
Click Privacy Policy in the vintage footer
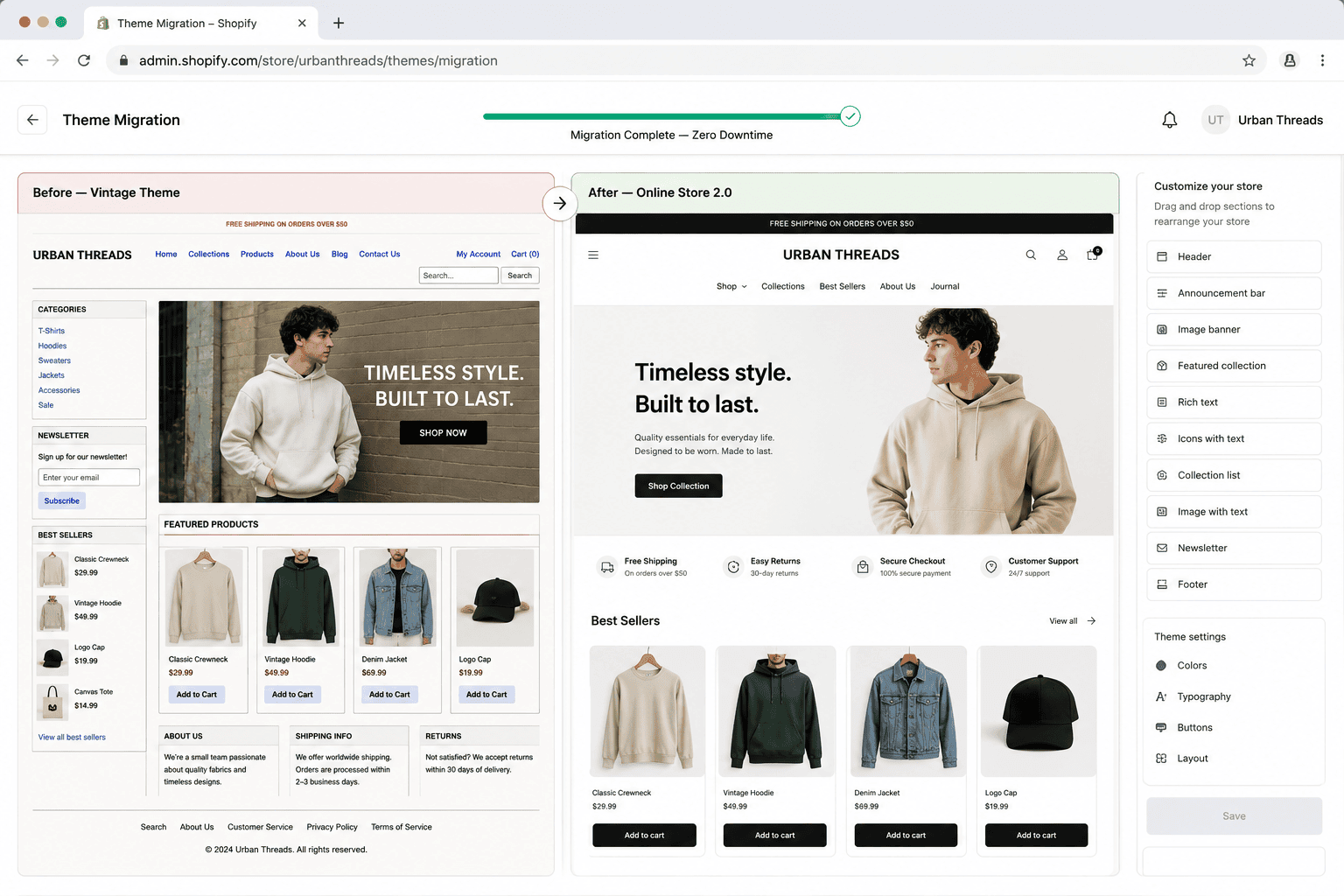click(332, 827)
